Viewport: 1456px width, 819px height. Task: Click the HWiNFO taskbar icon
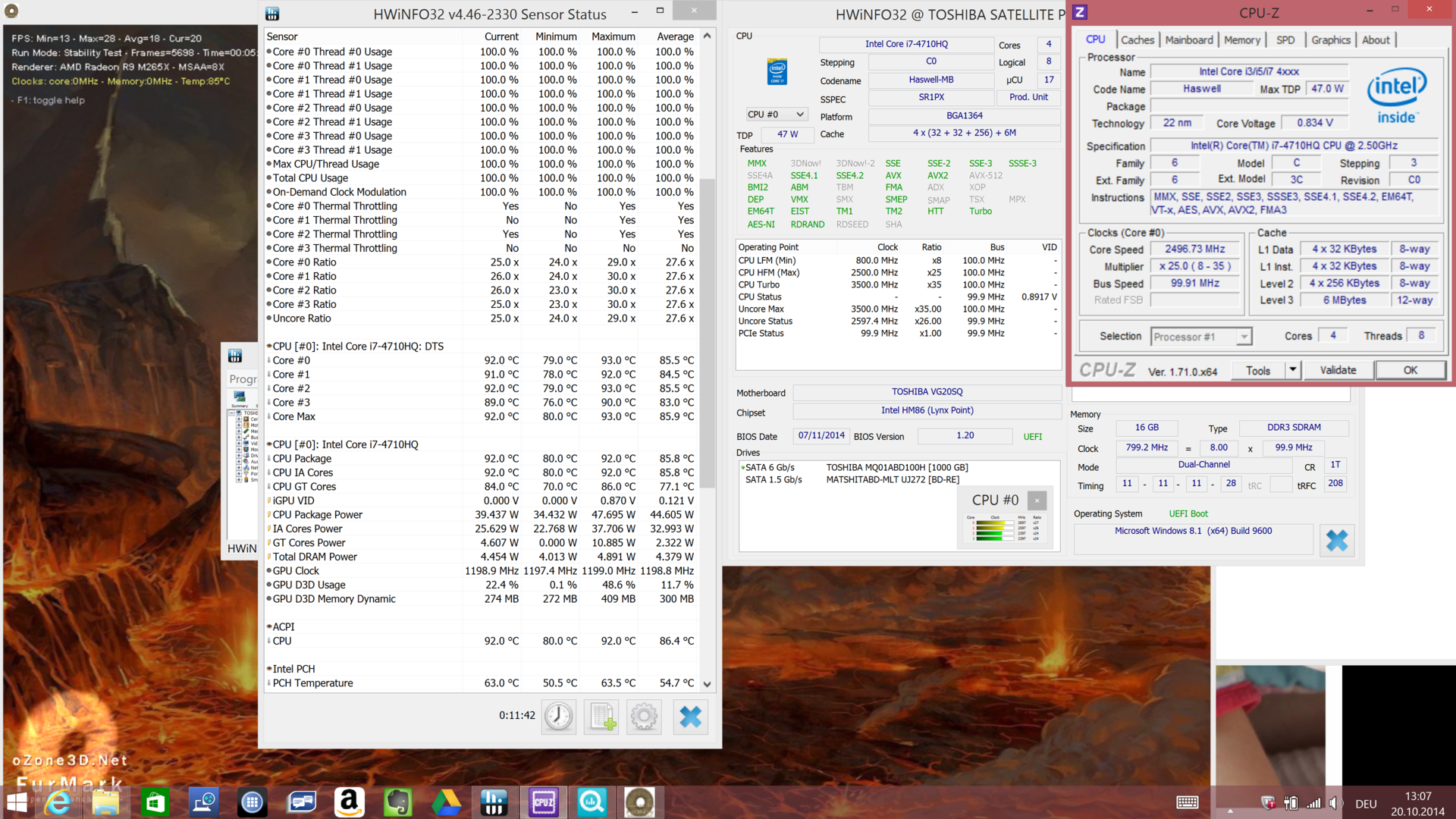pos(494,802)
